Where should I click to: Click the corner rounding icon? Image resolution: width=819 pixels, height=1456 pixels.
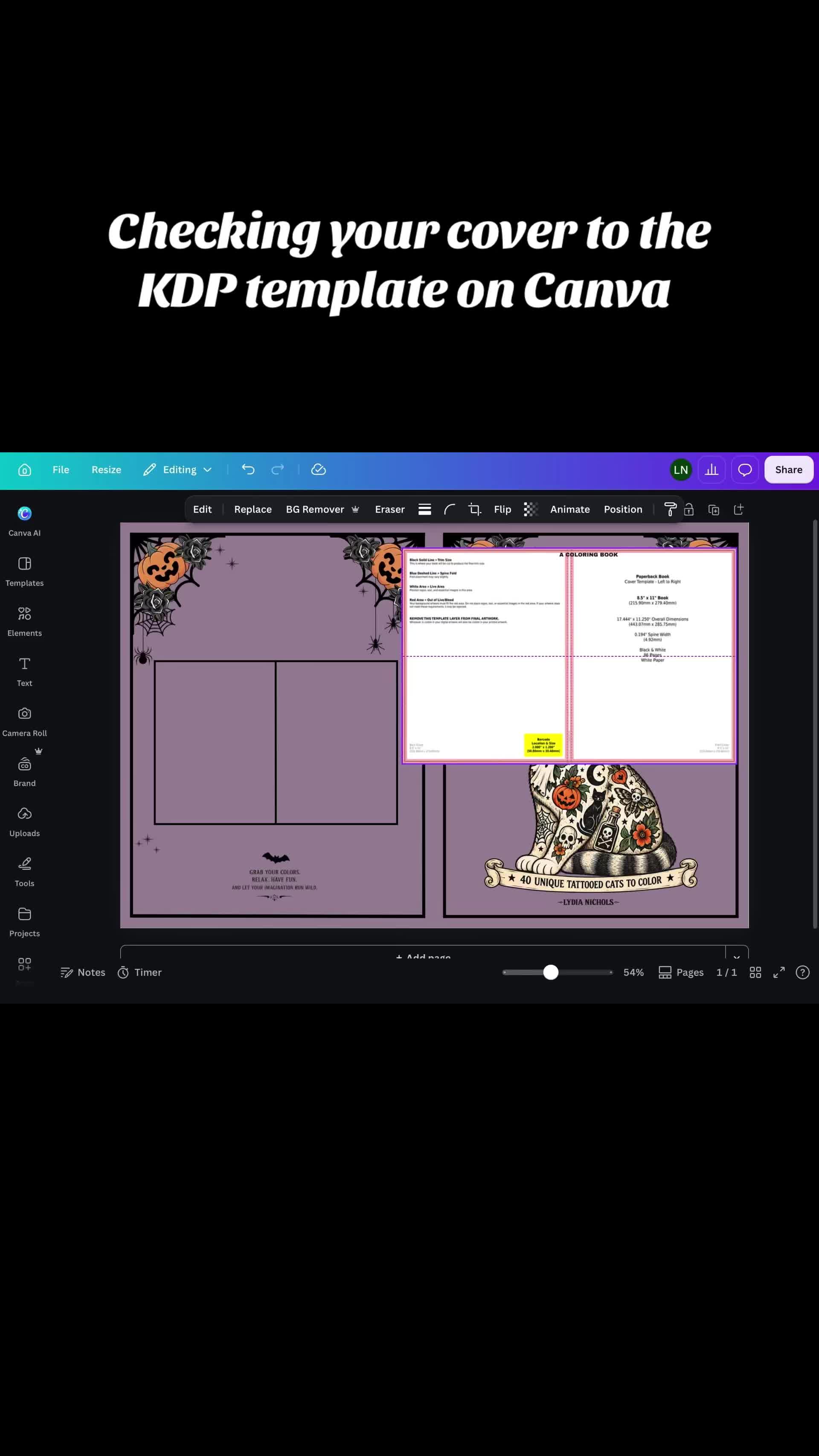click(450, 509)
